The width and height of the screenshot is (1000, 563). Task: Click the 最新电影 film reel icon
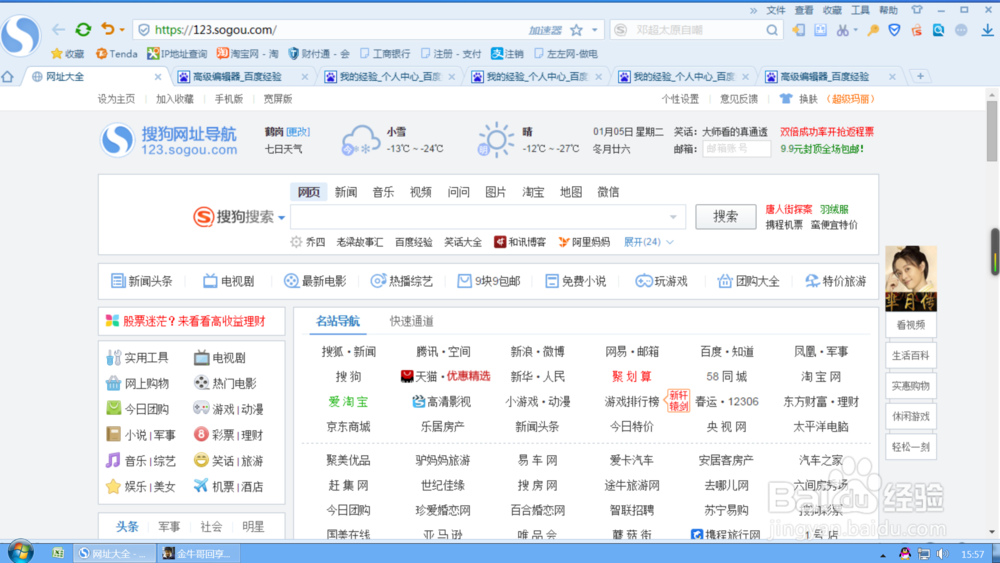tap(291, 281)
